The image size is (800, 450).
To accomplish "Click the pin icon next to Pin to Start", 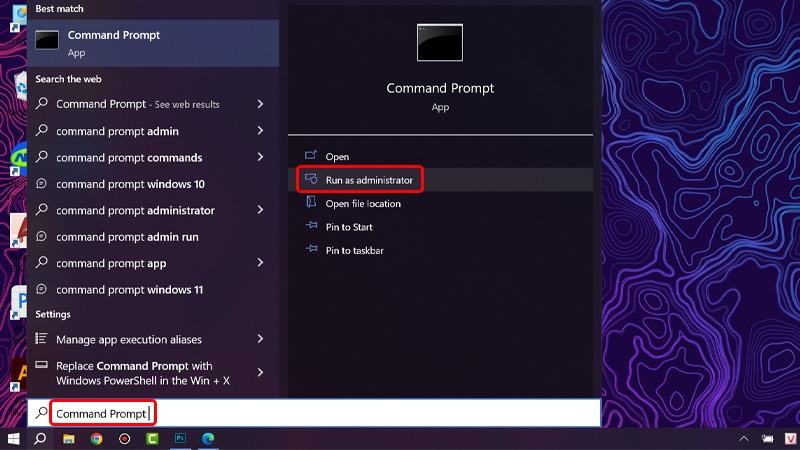I will tap(311, 225).
